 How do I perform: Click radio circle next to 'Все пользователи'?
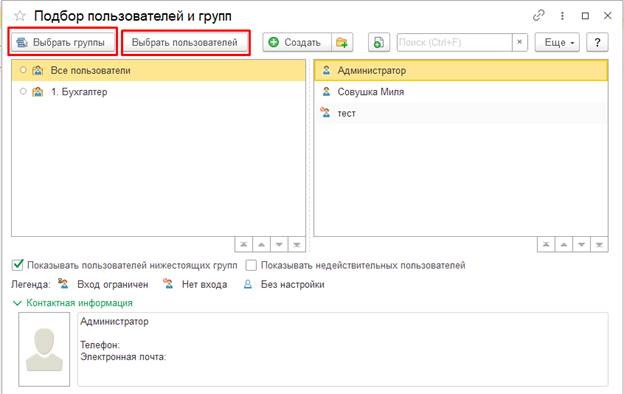[23, 70]
